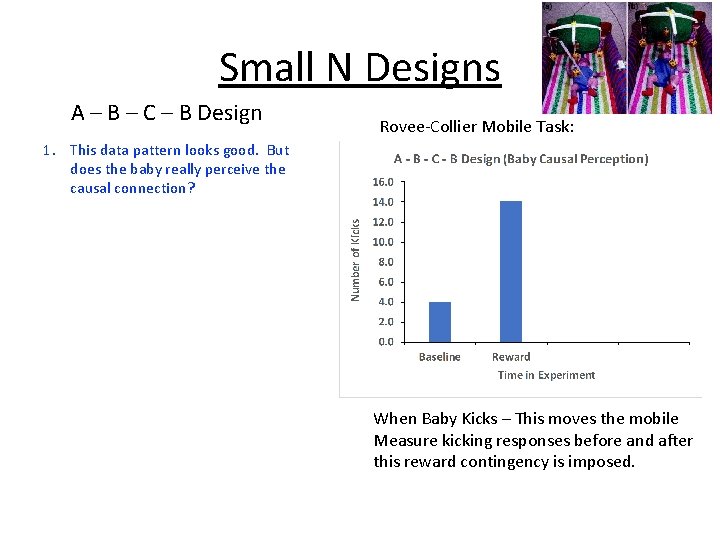Select the blue numbered question text
The image size is (720, 540).
pos(166,169)
